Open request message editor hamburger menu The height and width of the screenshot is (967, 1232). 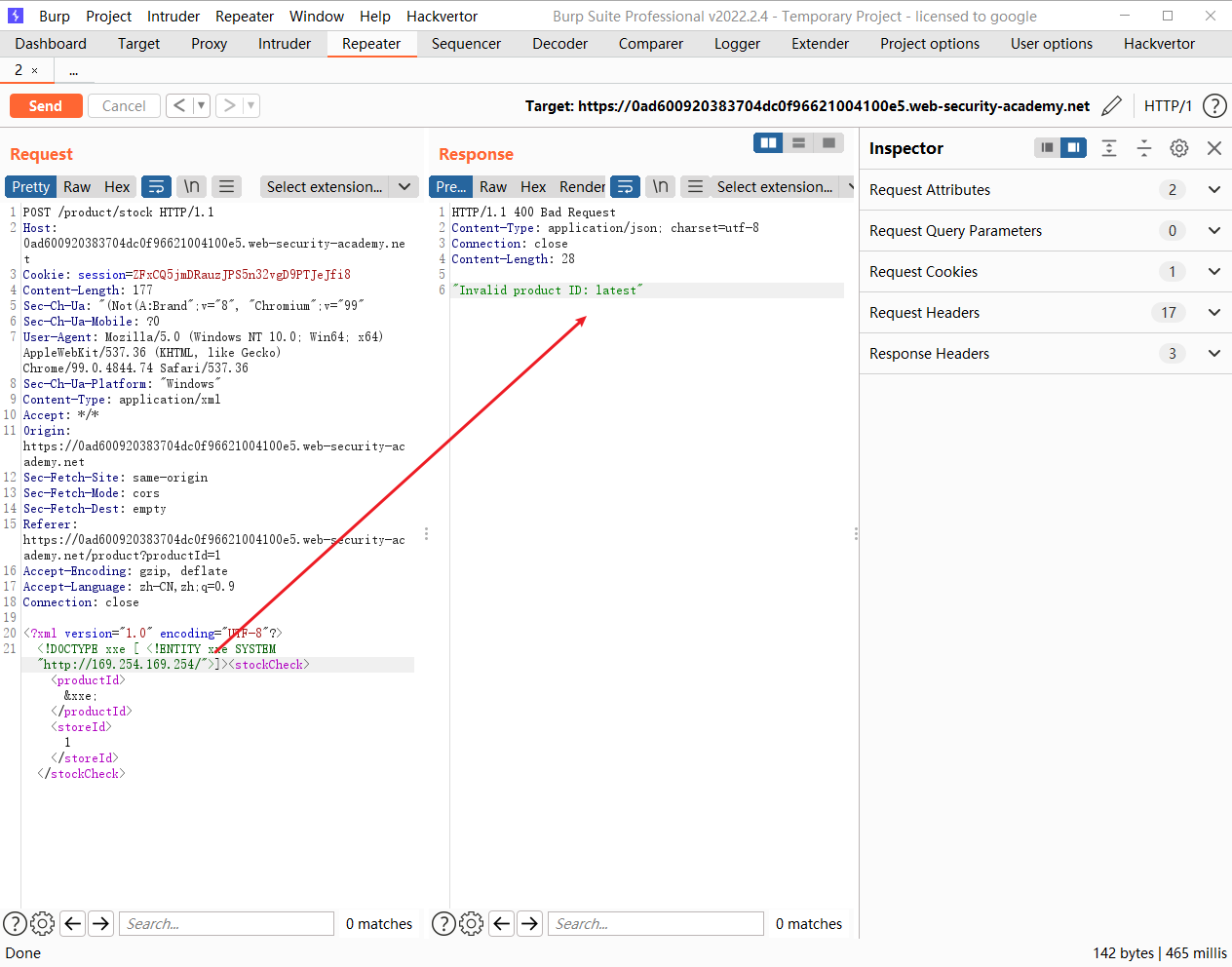coord(226,186)
